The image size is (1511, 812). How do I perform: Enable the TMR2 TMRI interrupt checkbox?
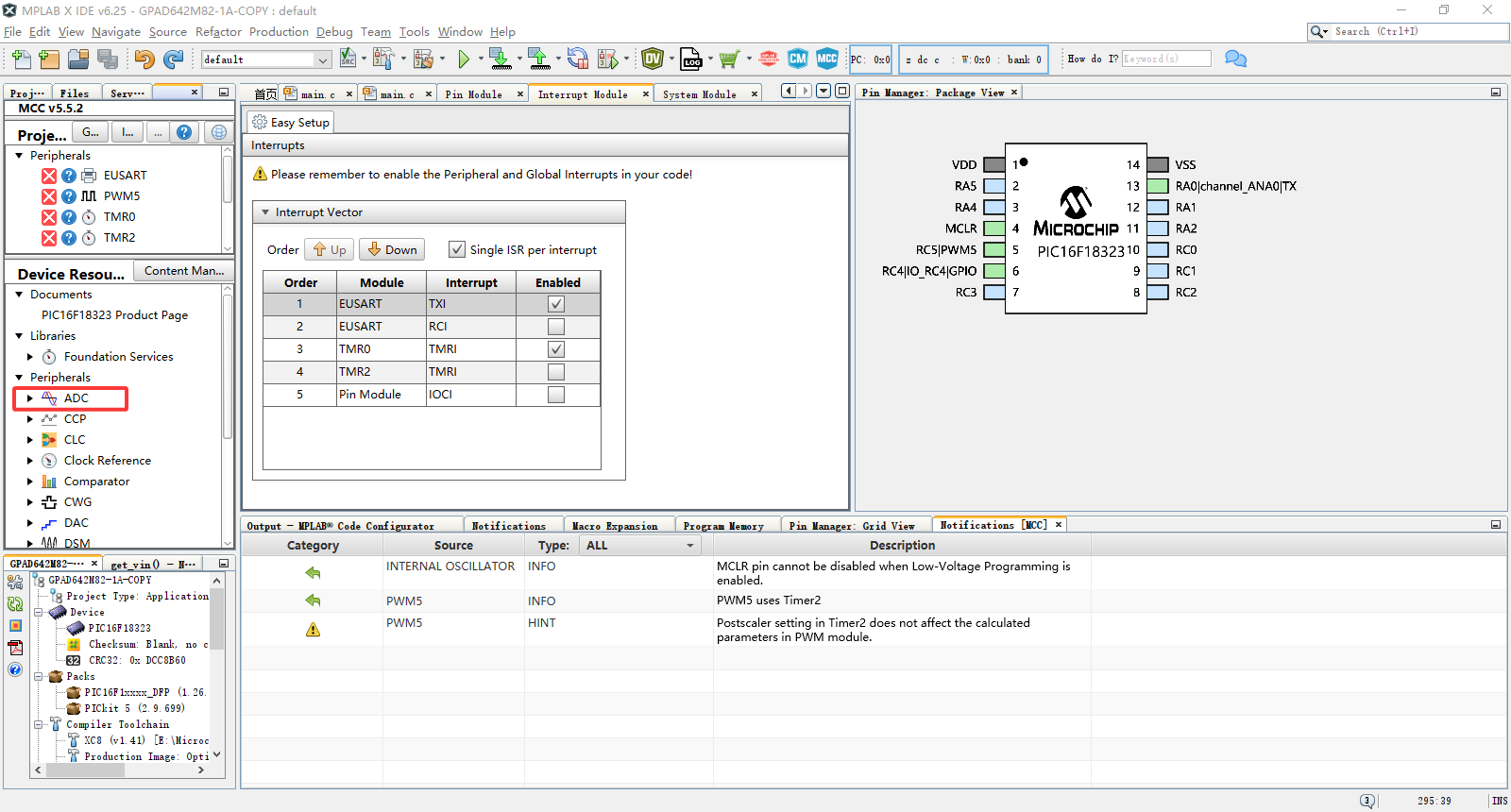[x=556, y=372]
